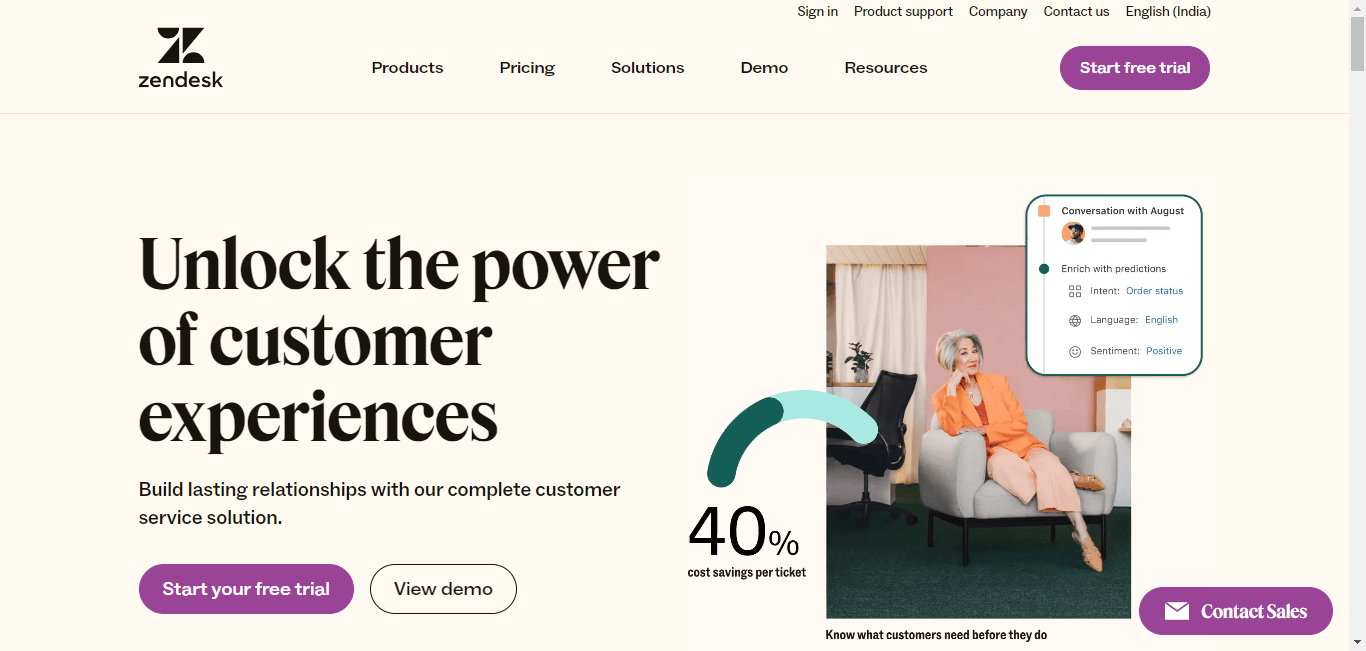Select Resources in the navigation bar

(x=886, y=67)
